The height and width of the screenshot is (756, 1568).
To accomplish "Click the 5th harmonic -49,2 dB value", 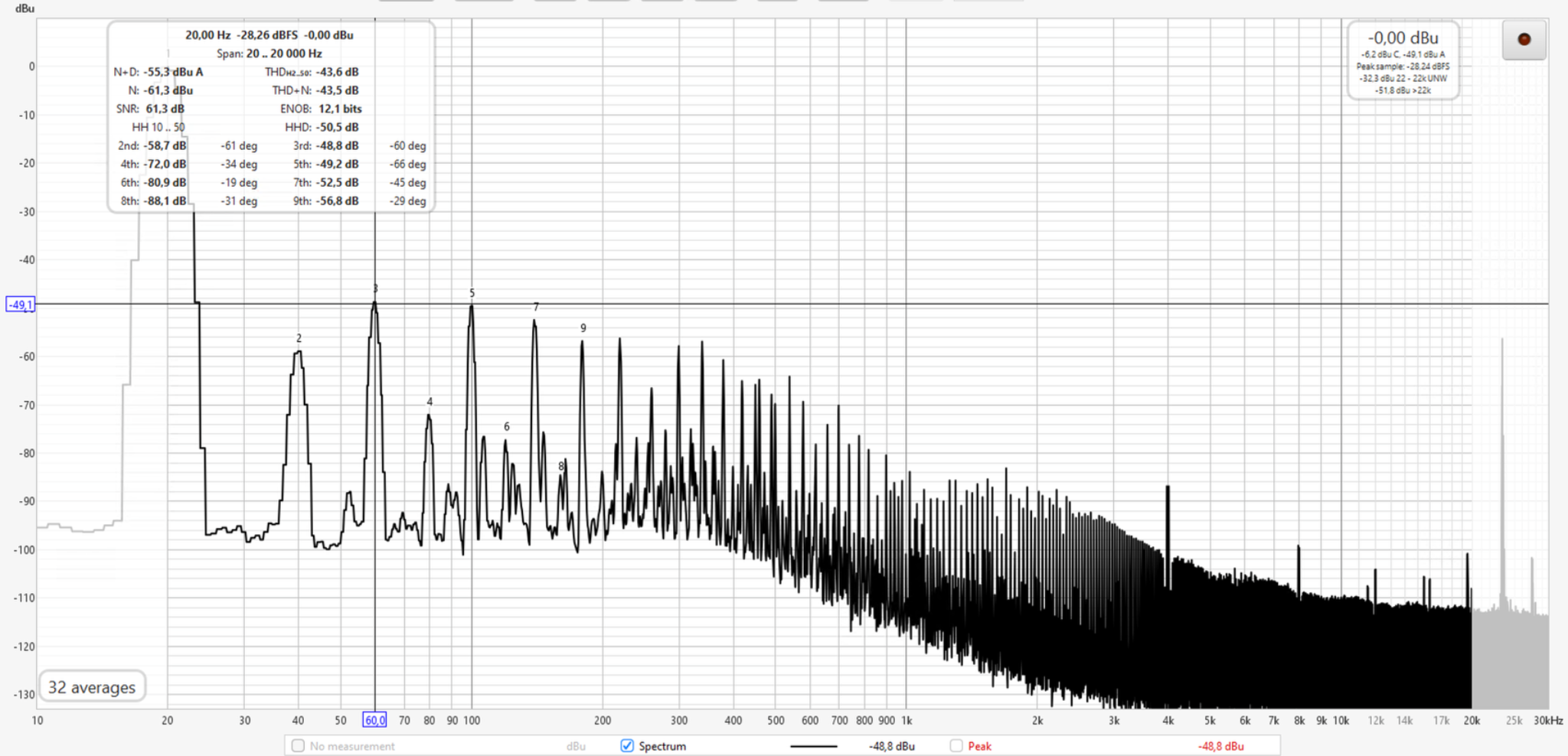I will [x=337, y=164].
